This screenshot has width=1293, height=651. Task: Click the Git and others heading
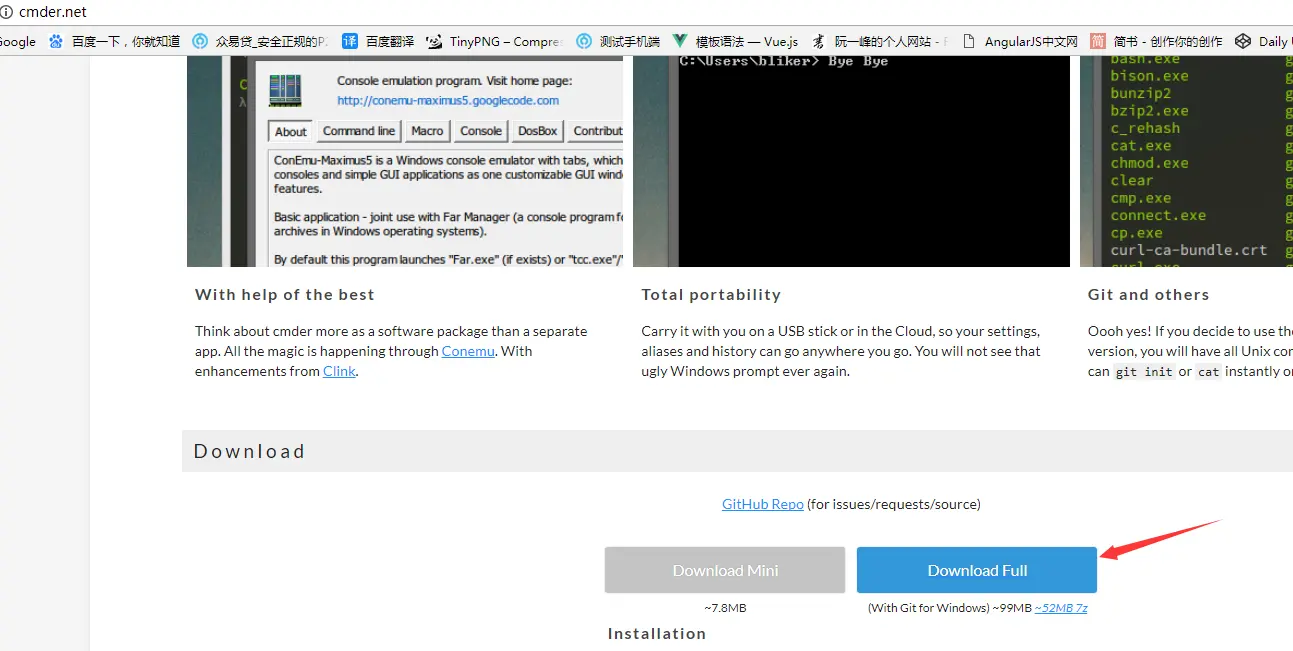click(x=1148, y=294)
